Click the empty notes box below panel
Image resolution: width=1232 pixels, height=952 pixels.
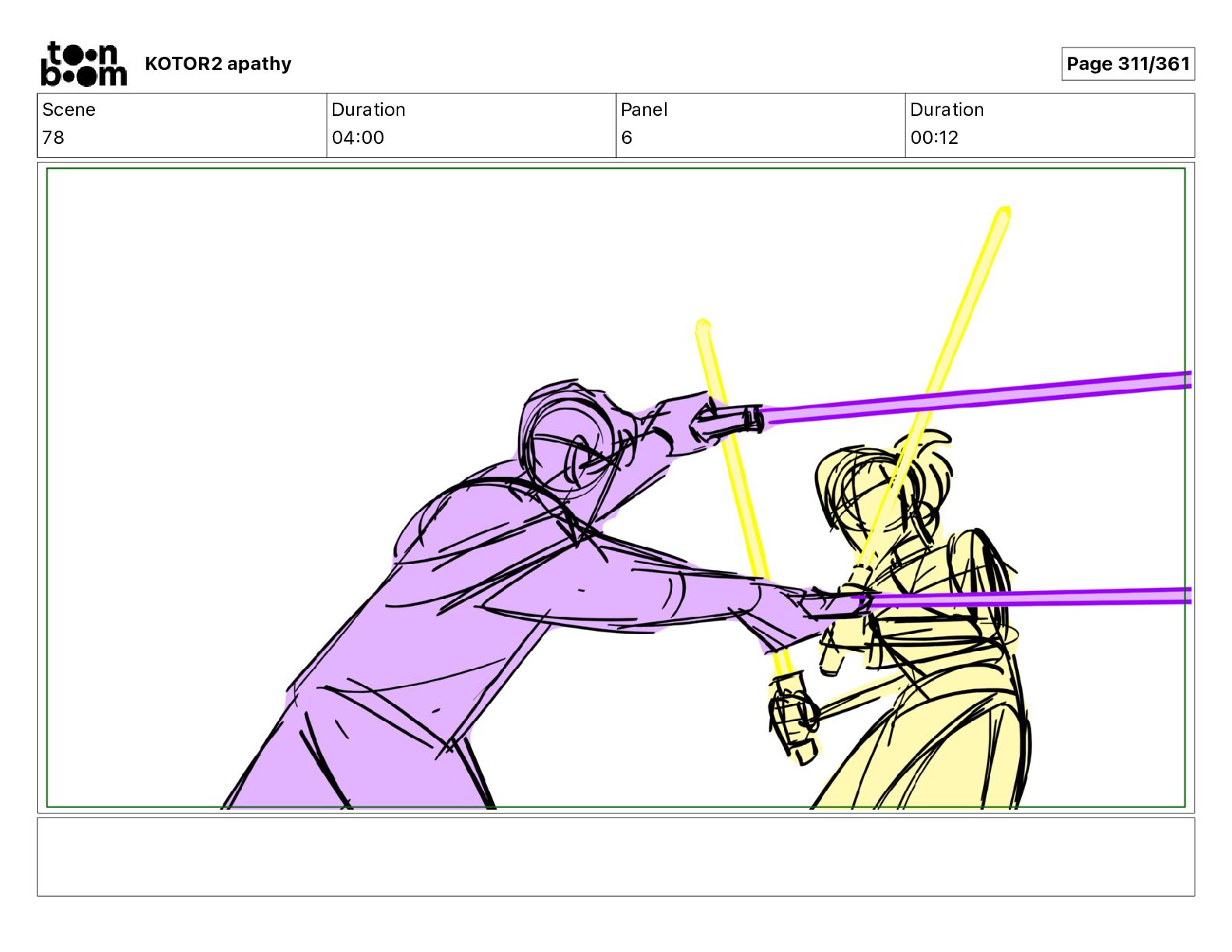[616, 856]
